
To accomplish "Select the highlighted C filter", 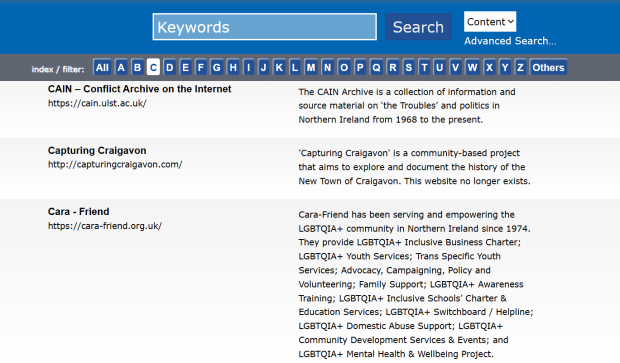I will tap(153, 67).
